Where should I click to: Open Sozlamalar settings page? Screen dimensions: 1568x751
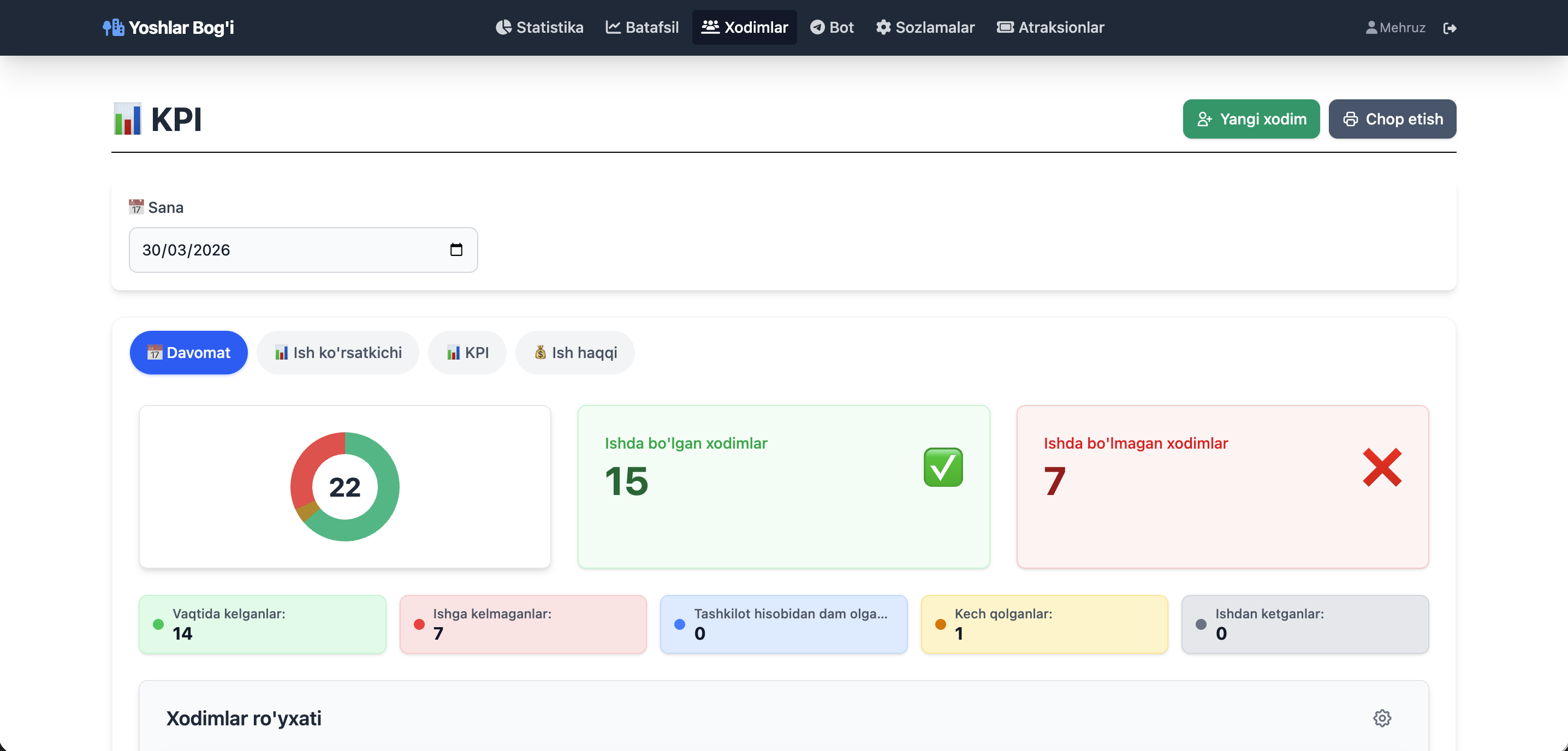[x=925, y=27]
